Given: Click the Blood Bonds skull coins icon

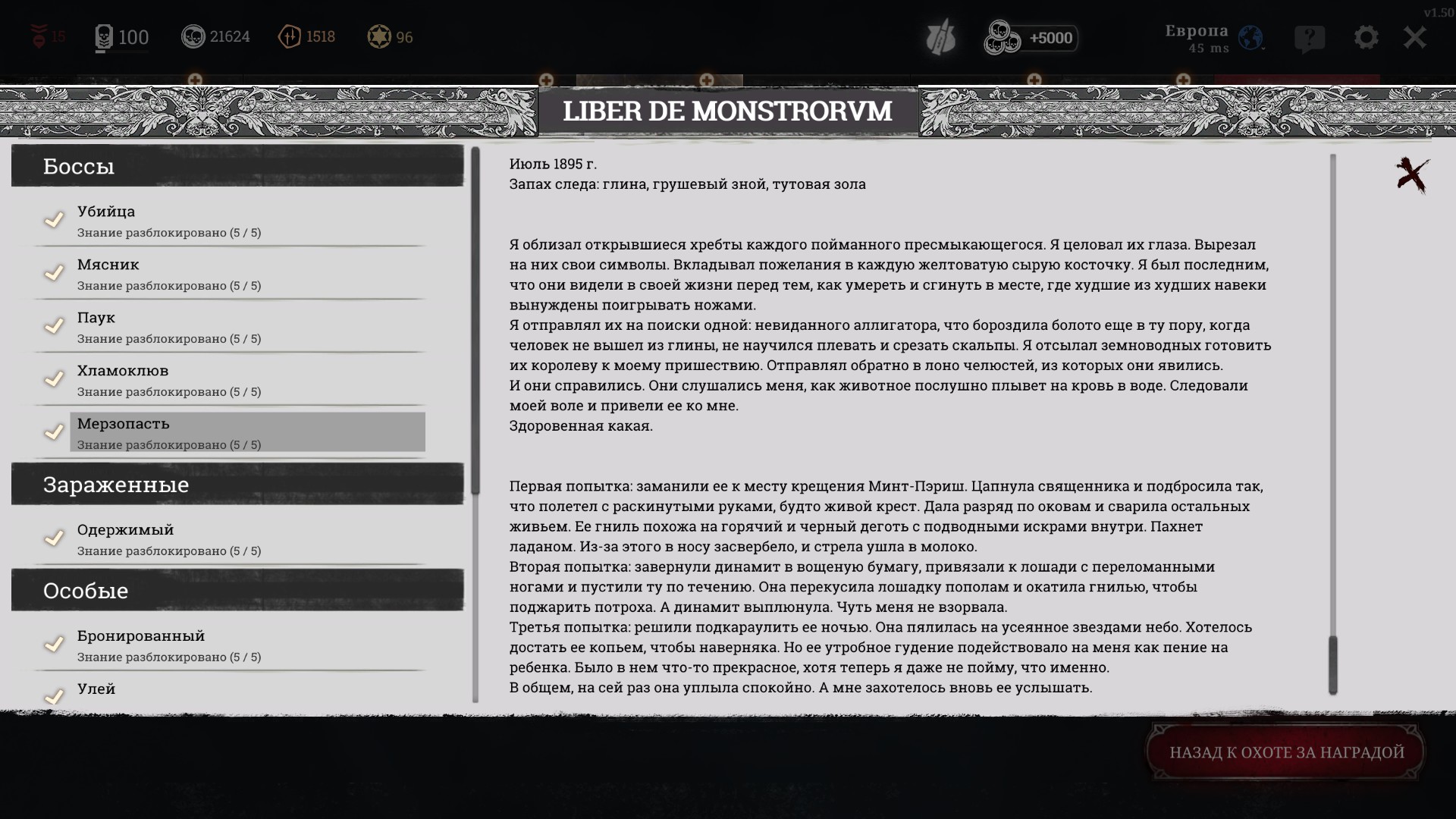Looking at the screenshot, I should (x=1003, y=38).
